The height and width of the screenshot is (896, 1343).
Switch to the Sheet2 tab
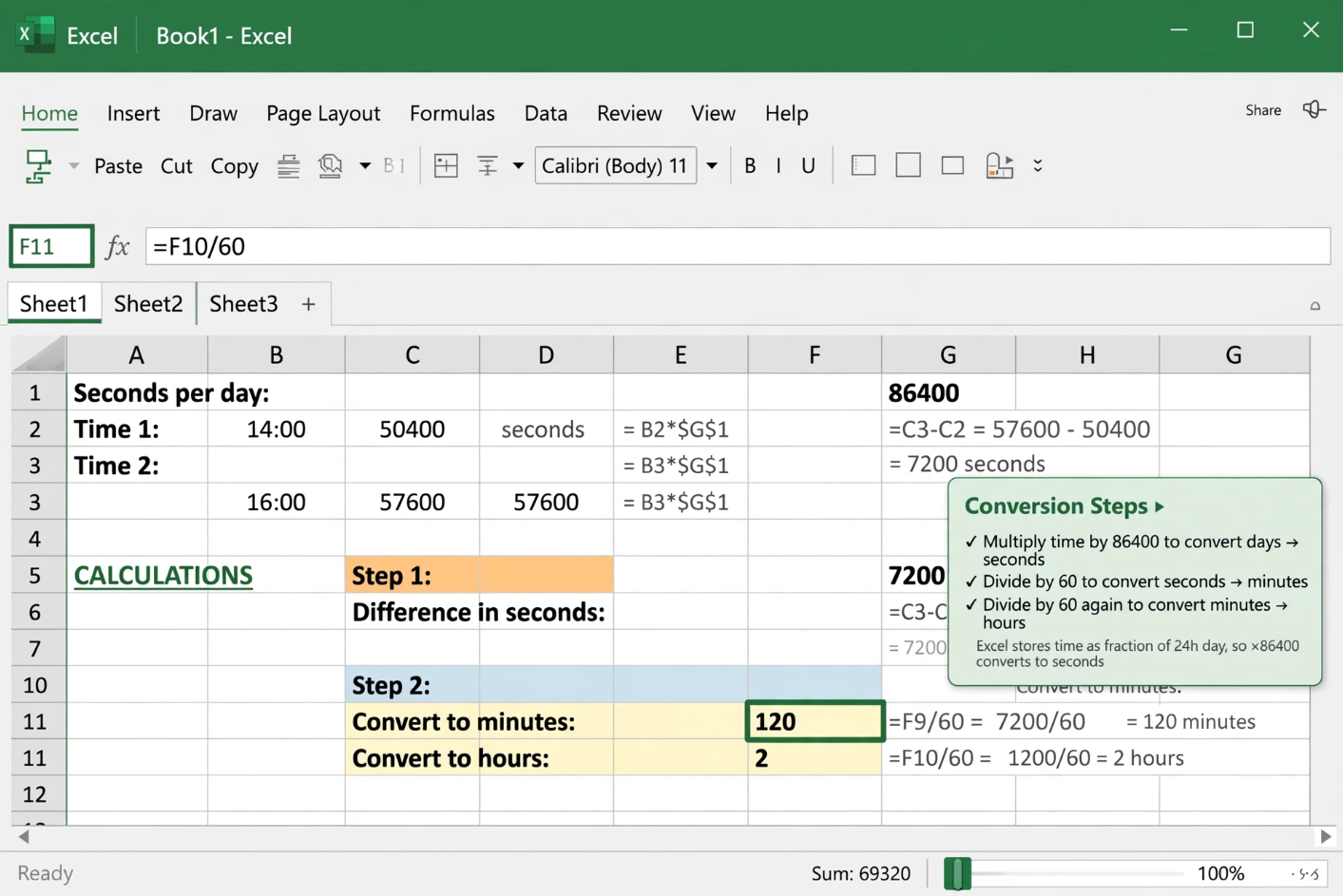coord(148,303)
